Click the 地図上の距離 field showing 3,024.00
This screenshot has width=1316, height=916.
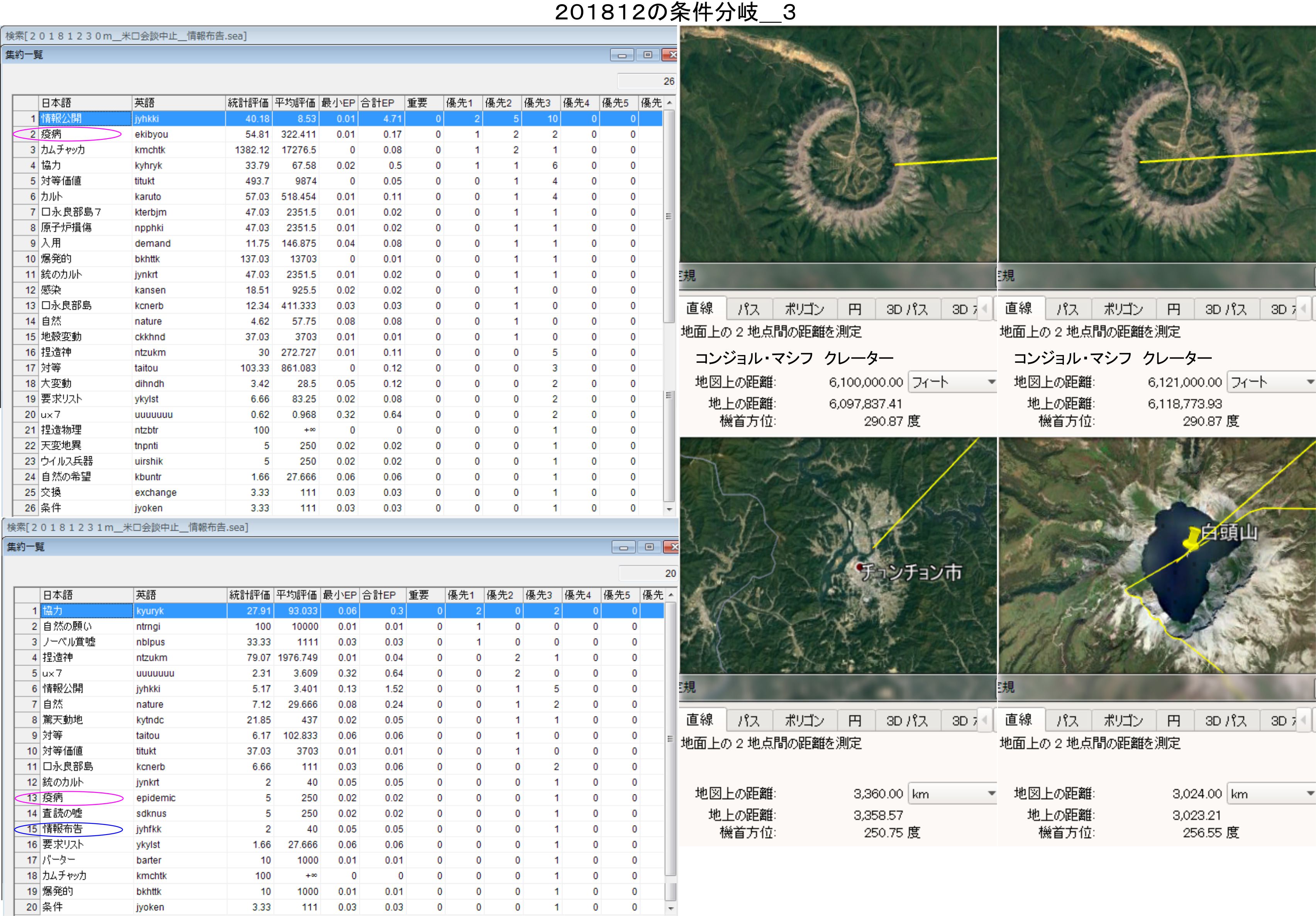coord(1197,793)
